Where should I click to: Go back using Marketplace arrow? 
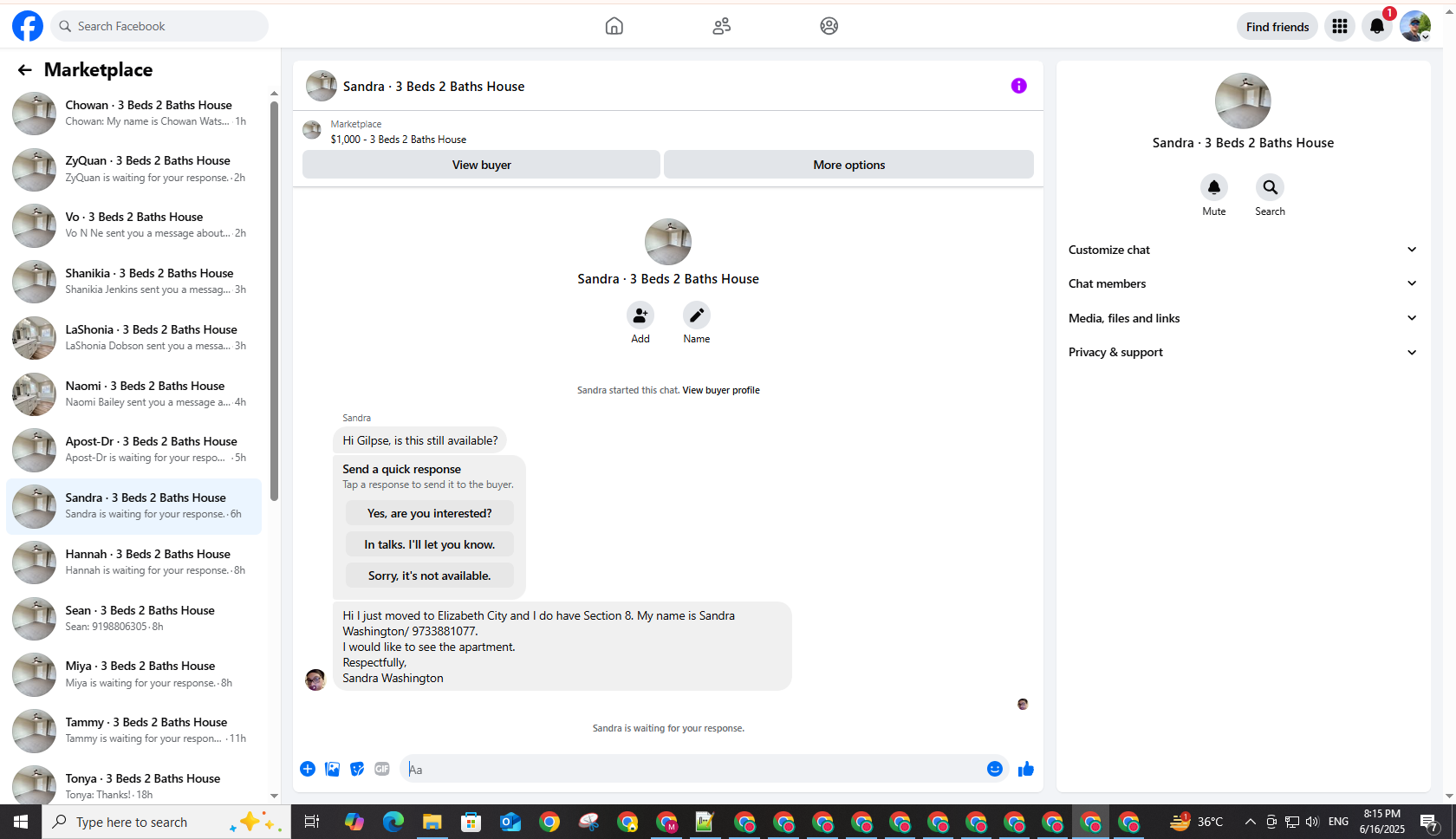[x=24, y=70]
